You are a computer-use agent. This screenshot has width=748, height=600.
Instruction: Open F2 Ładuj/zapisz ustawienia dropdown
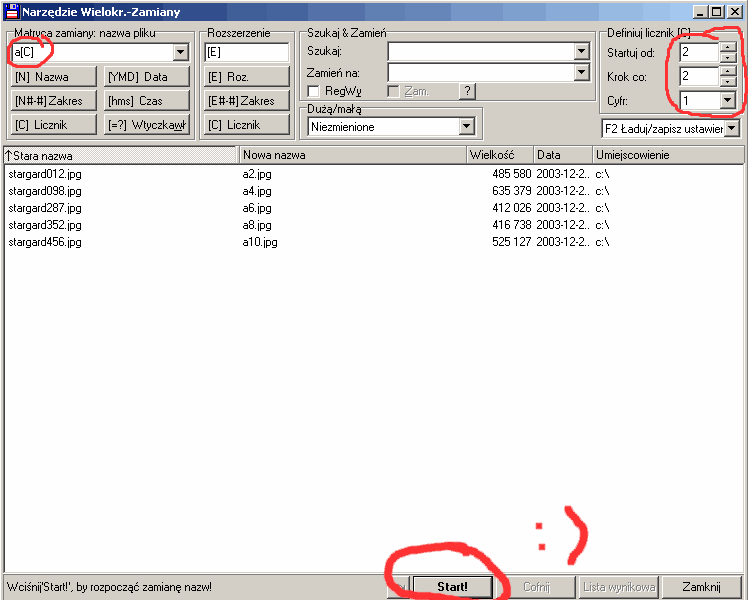(x=731, y=129)
